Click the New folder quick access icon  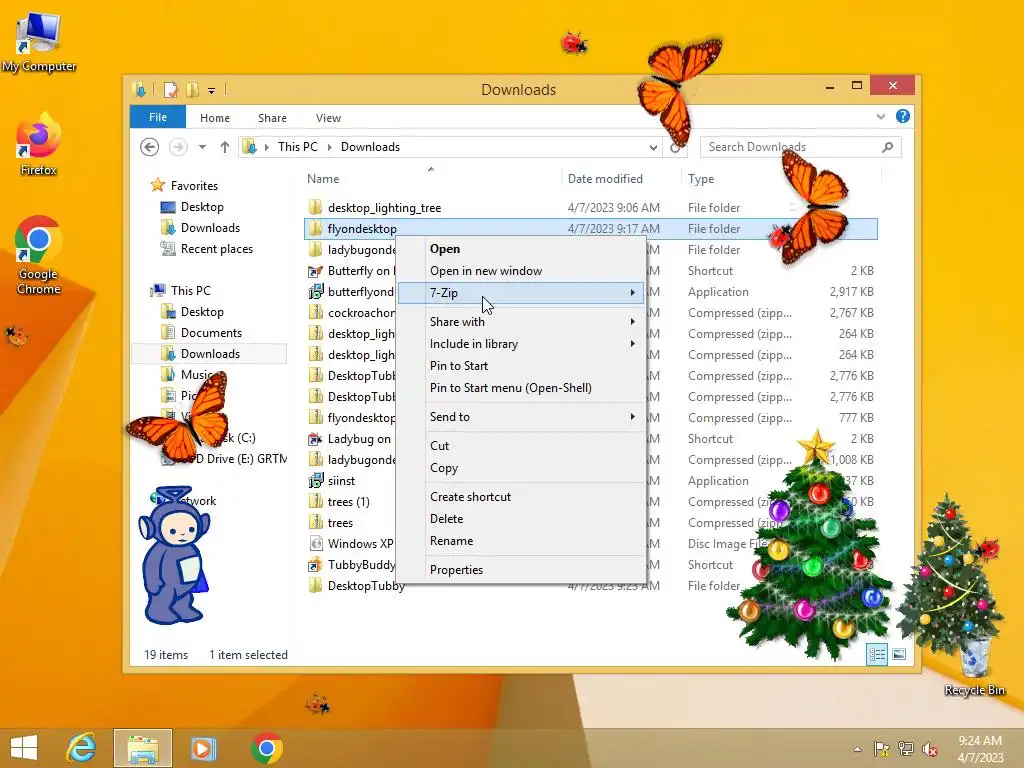point(192,89)
